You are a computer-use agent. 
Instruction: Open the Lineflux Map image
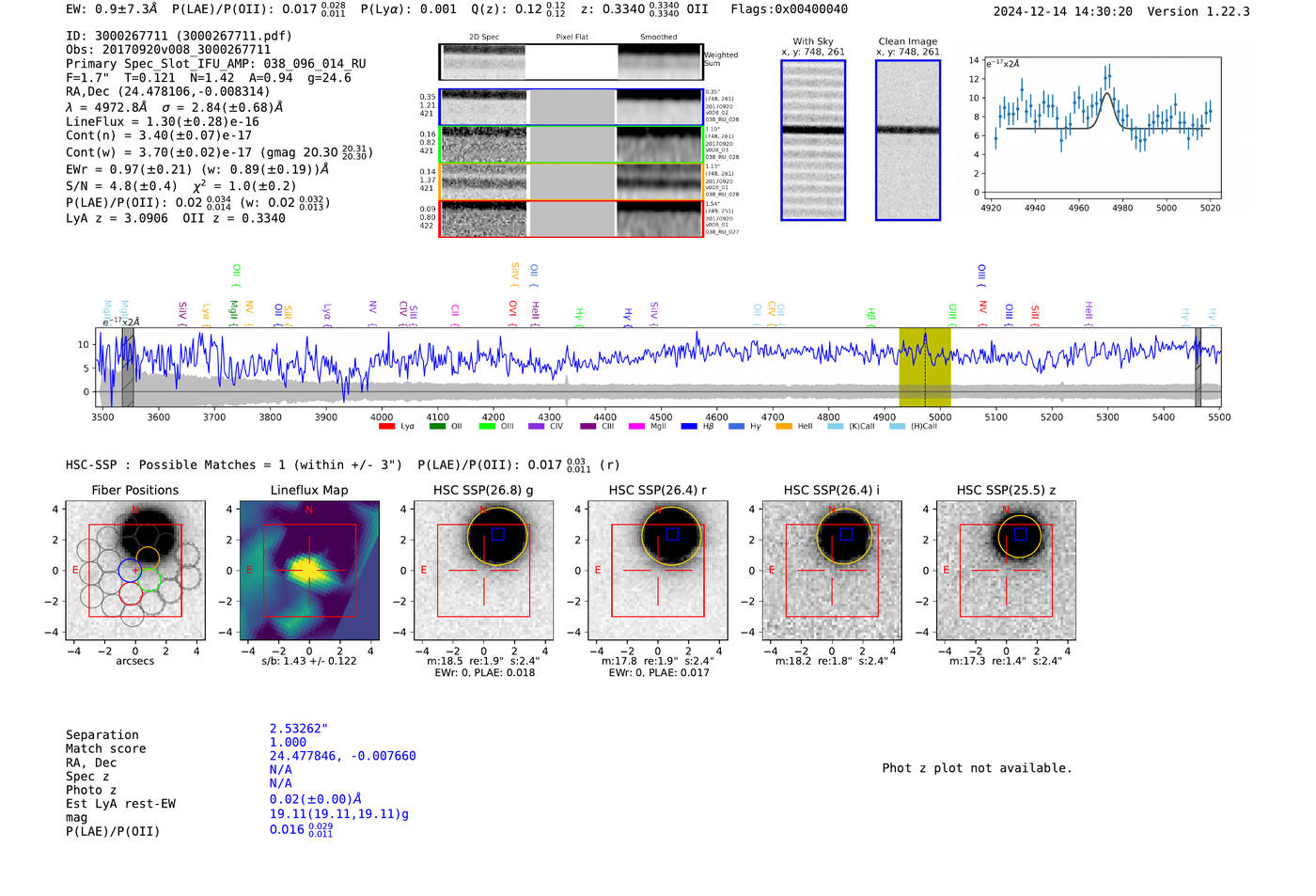309,571
